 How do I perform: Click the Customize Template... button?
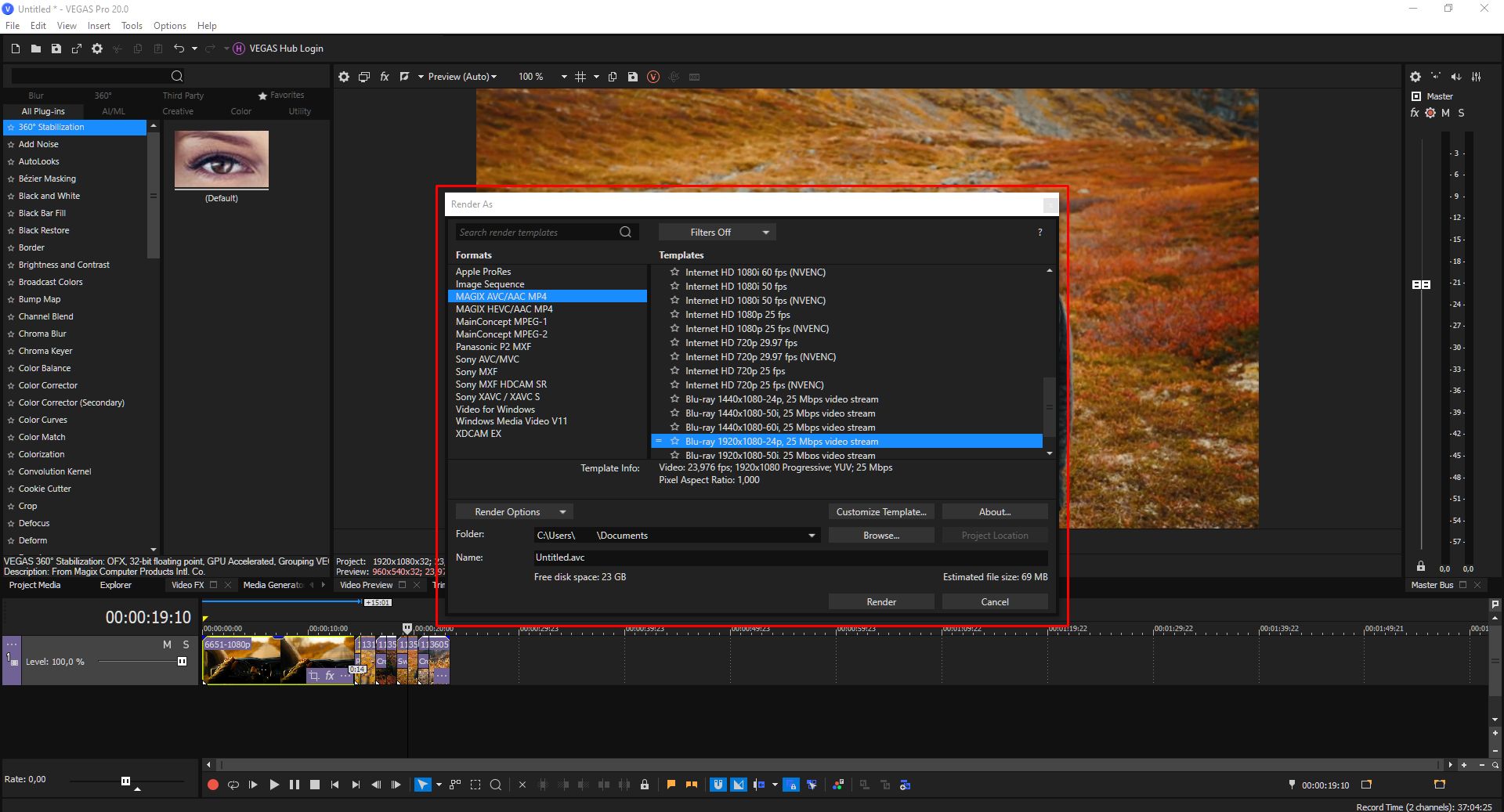(x=881, y=511)
